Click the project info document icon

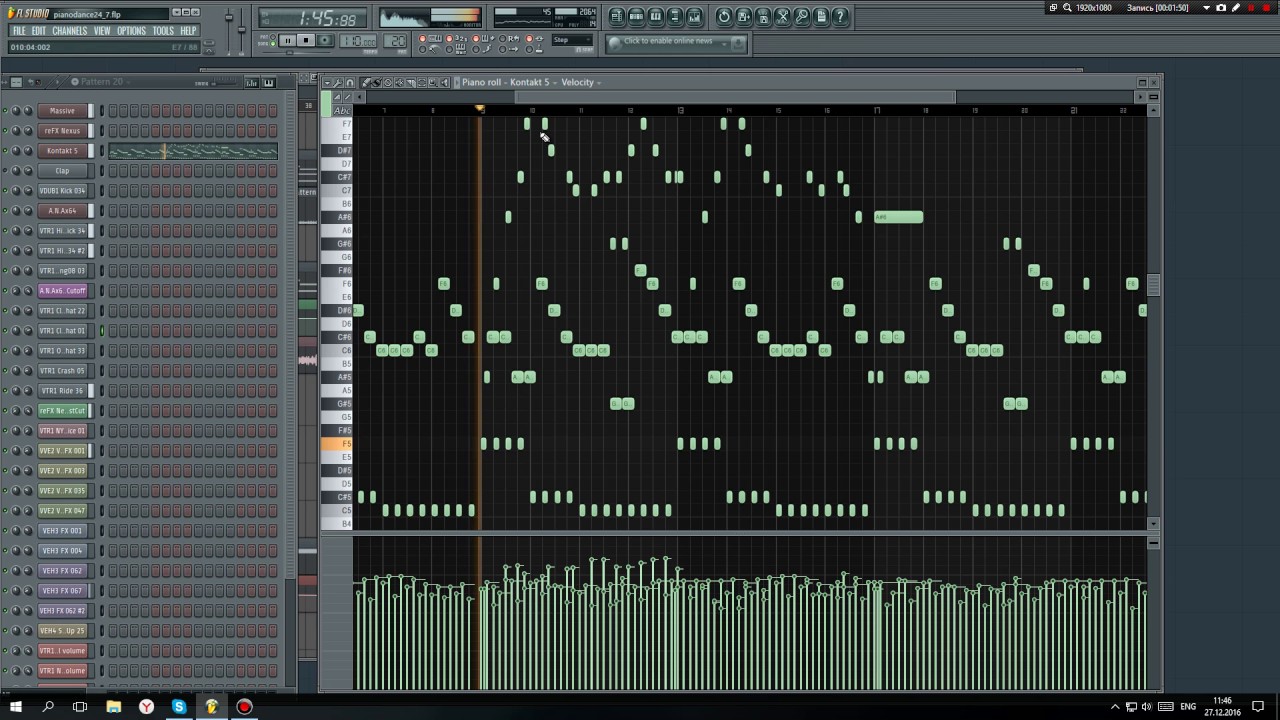pyautogui.click(x=820, y=17)
